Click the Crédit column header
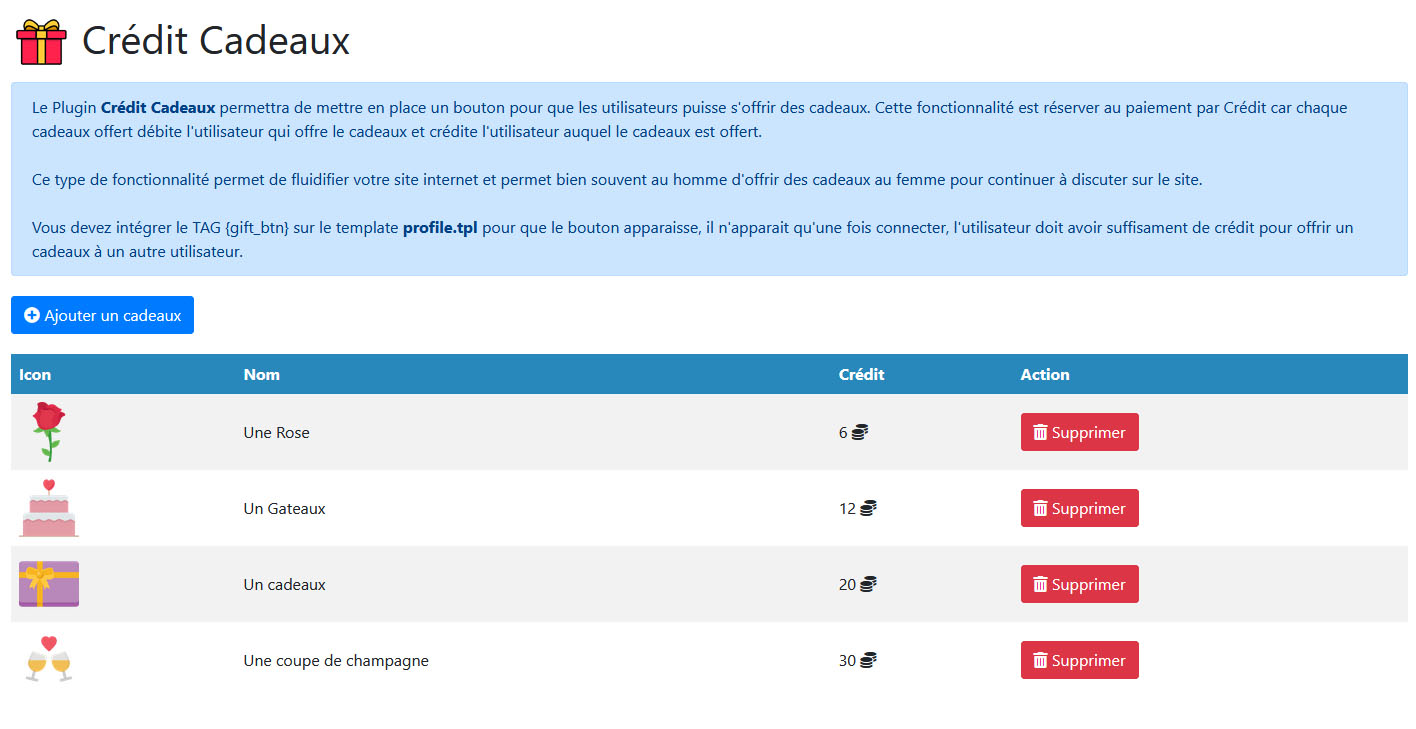1416x729 pixels. (x=861, y=374)
